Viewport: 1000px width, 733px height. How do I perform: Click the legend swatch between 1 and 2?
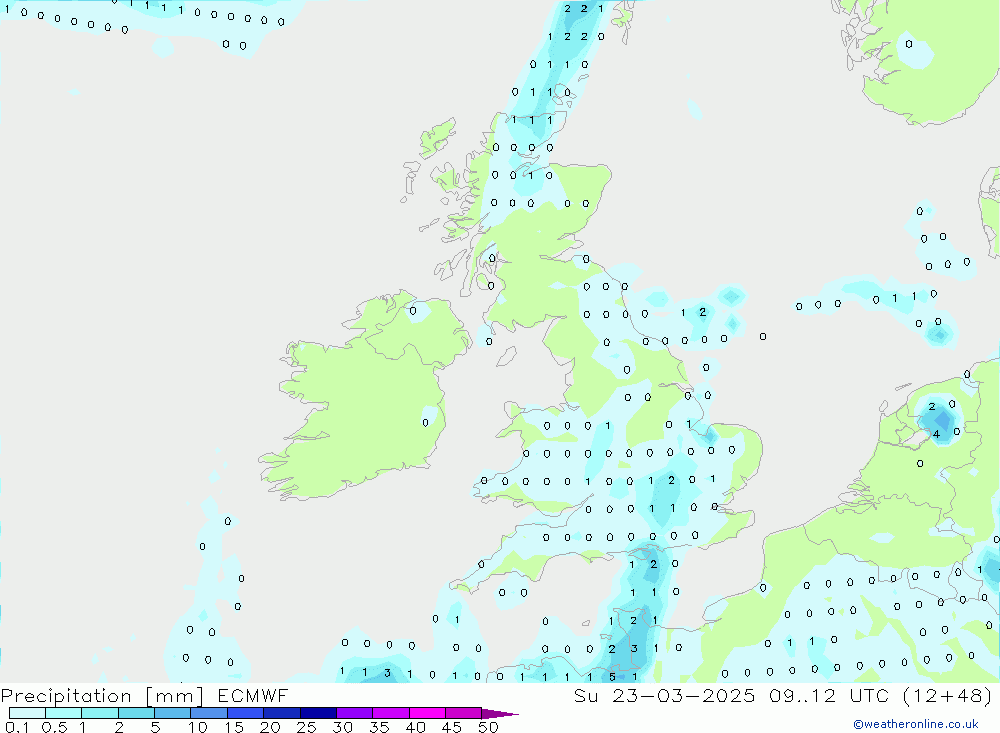(100, 713)
